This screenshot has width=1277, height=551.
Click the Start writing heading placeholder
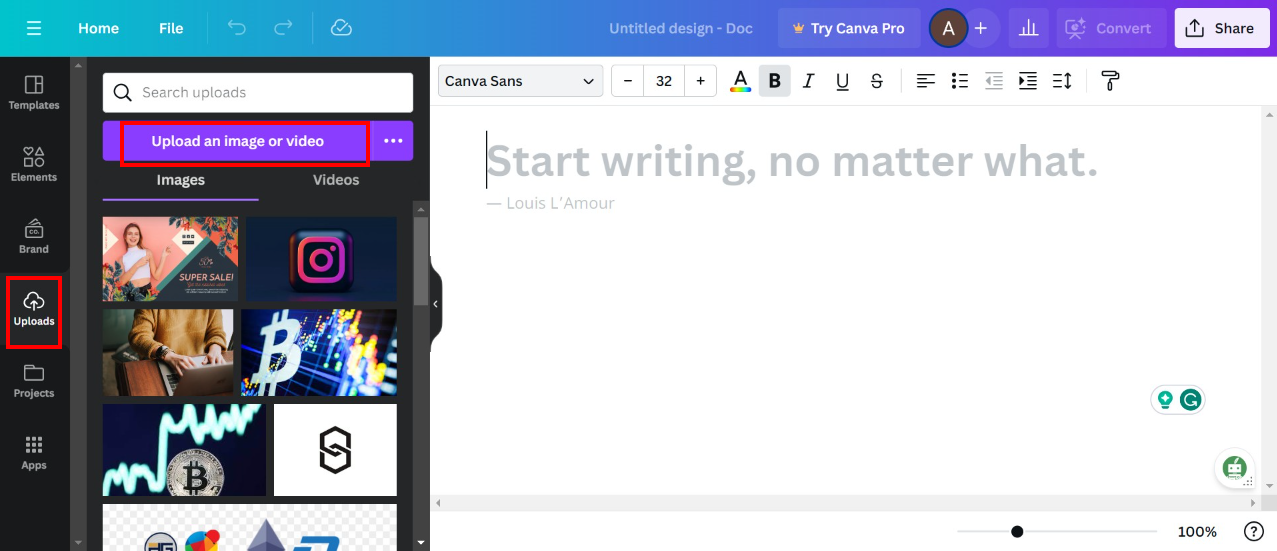tap(792, 160)
